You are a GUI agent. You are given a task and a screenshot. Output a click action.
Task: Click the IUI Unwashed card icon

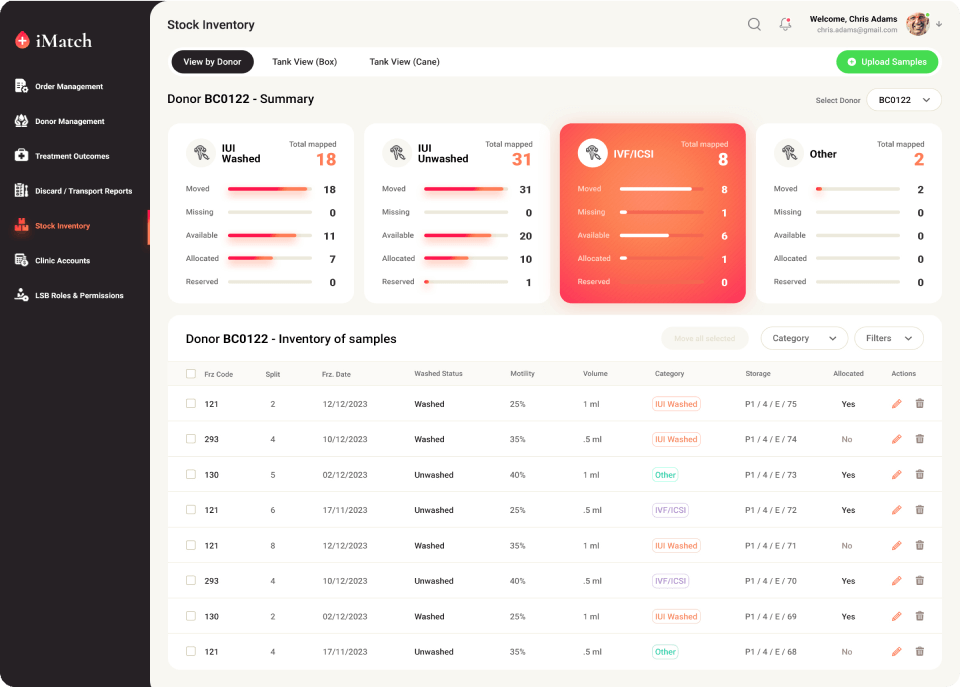click(397, 152)
